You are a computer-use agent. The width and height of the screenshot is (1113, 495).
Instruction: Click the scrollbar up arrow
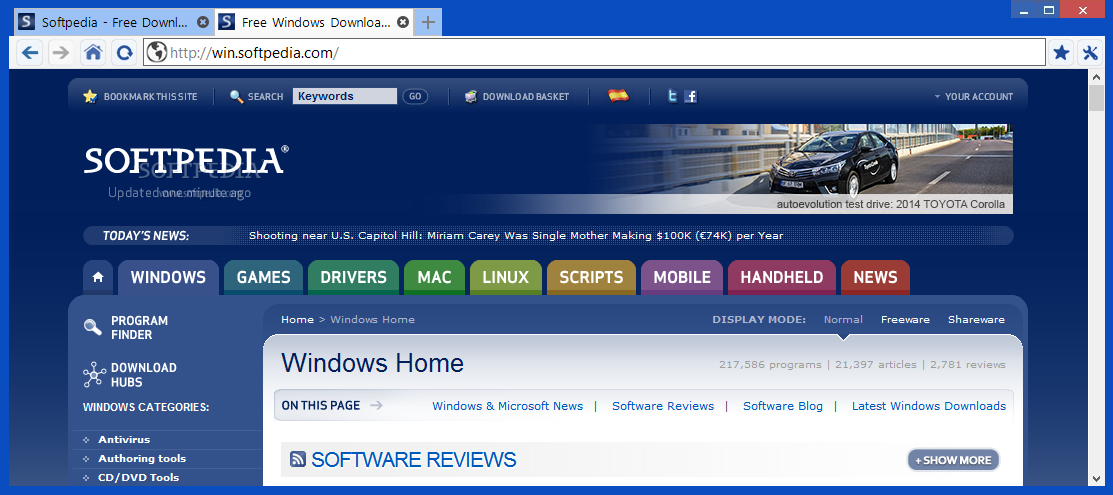click(1097, 75)
